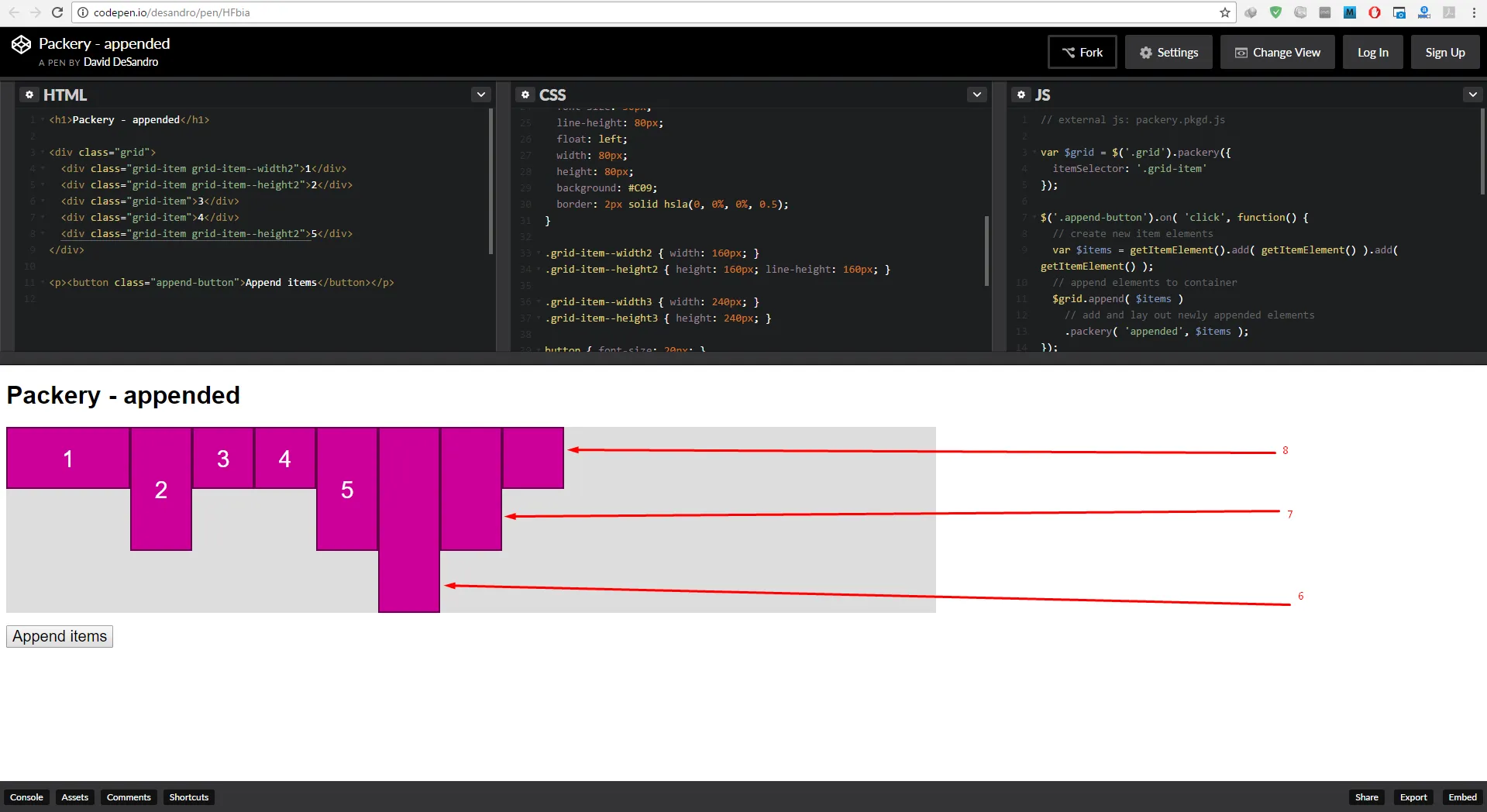Image resolution: width=1487 pixels, height=812 pixels.
Task: Click the 'float: left;' CSS line
Action: tap(592, 139)
